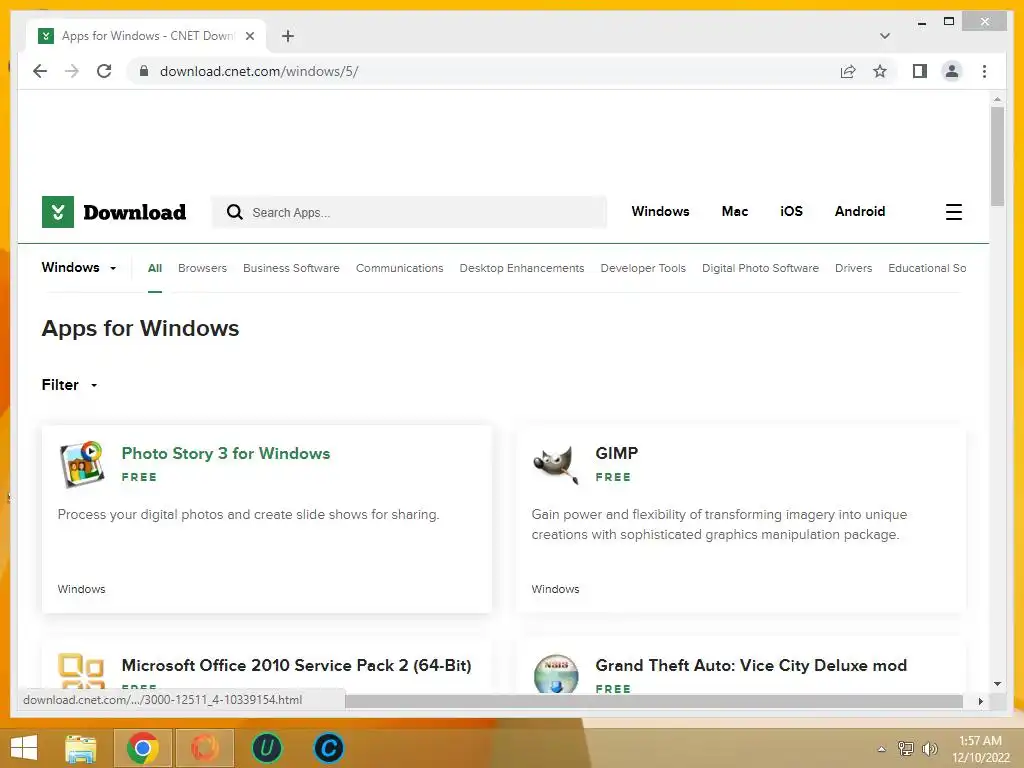This screenshot has height=768, width=1024.
Task: Open the tab search chevron in the title bar
Action: 885,36
